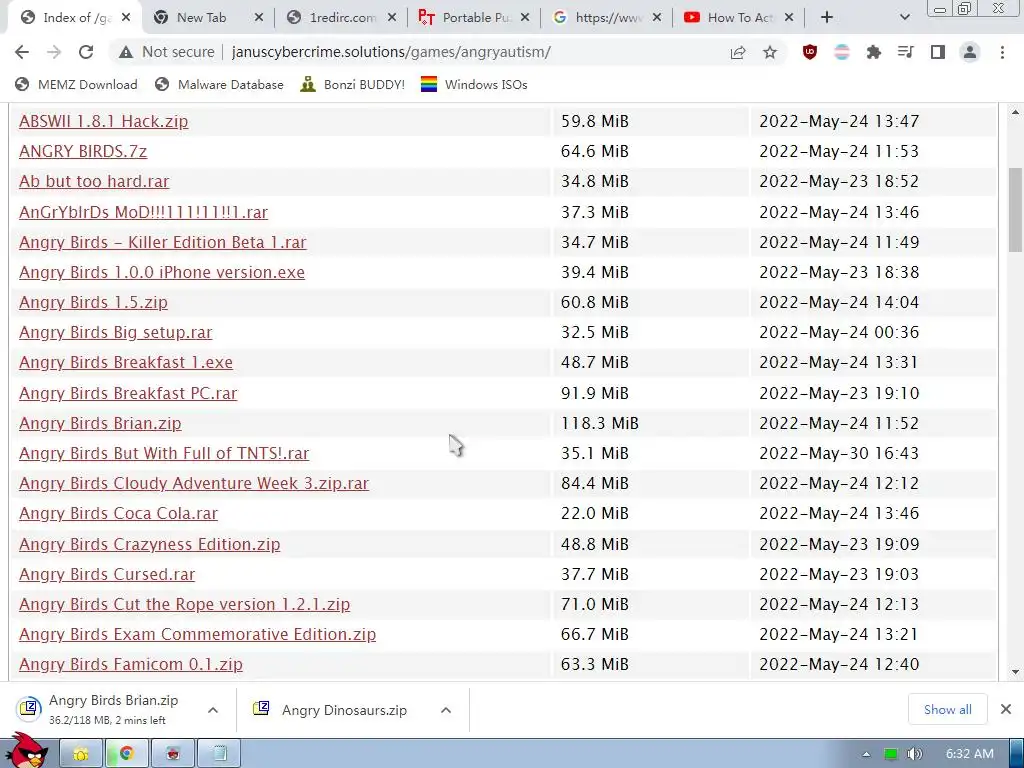Image resolution: width=1024 pixels, height=768 pixels.
Task: Open the media control playlist icon
Action: point(906,52)
